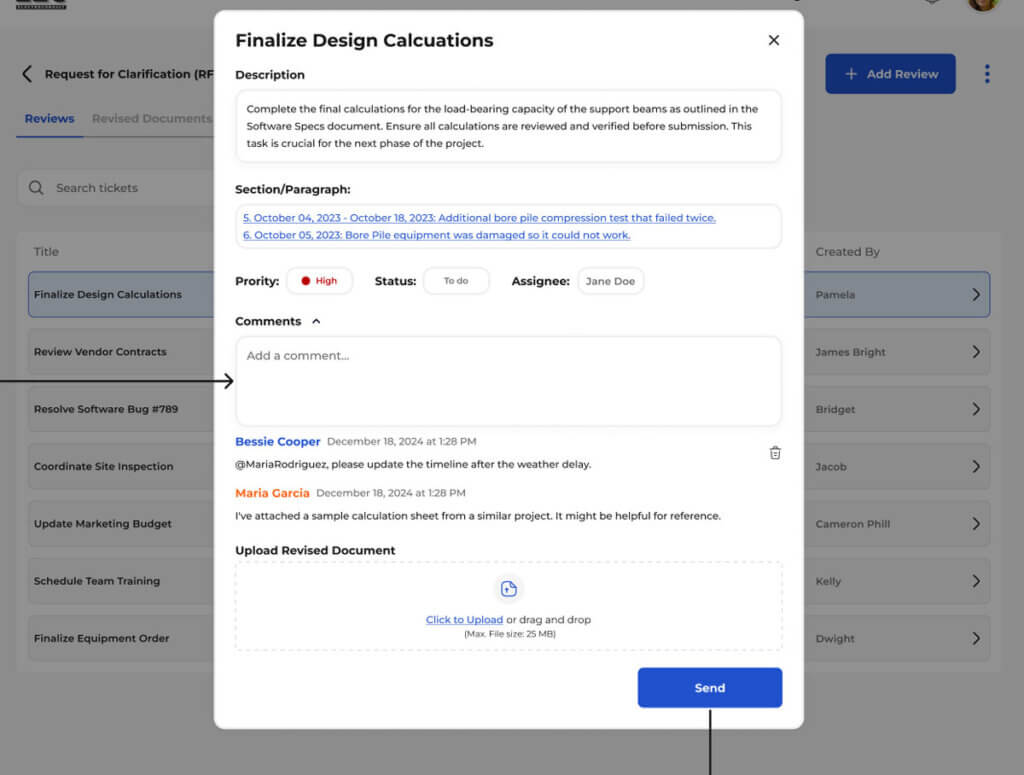The height and width of the screenshot is (775, 1024).
Task: Switch to the Revised Documents tab
Action: coord(151,118)
